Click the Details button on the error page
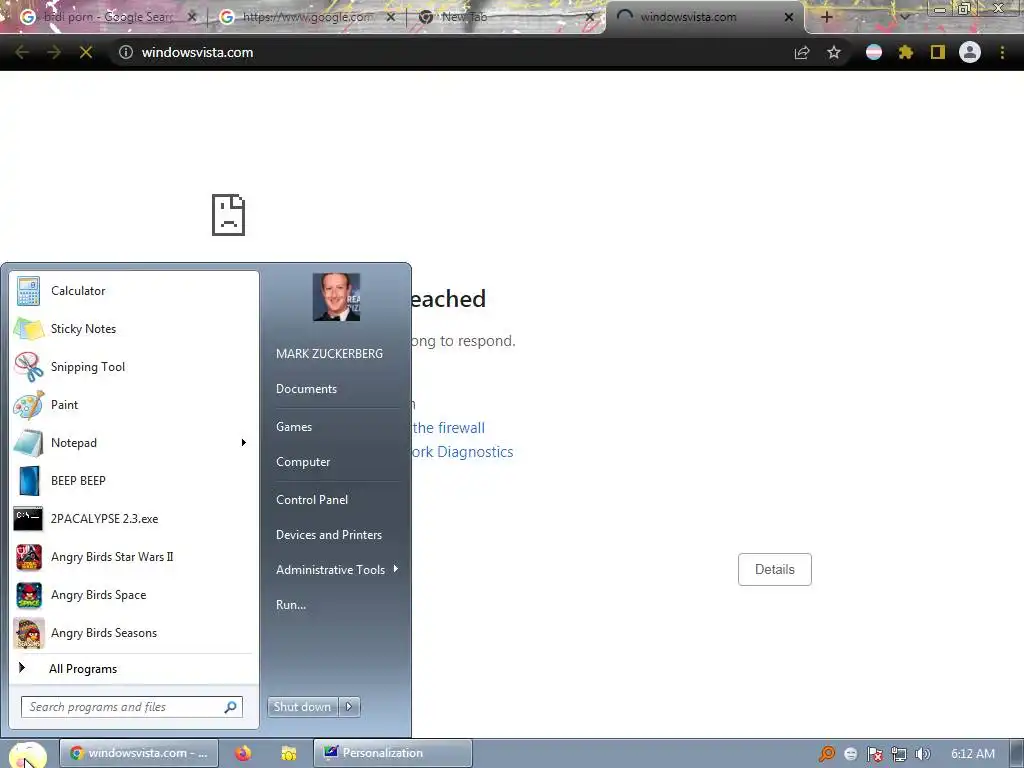Viewport: 1024px width, 768px height. pos(775,569)
